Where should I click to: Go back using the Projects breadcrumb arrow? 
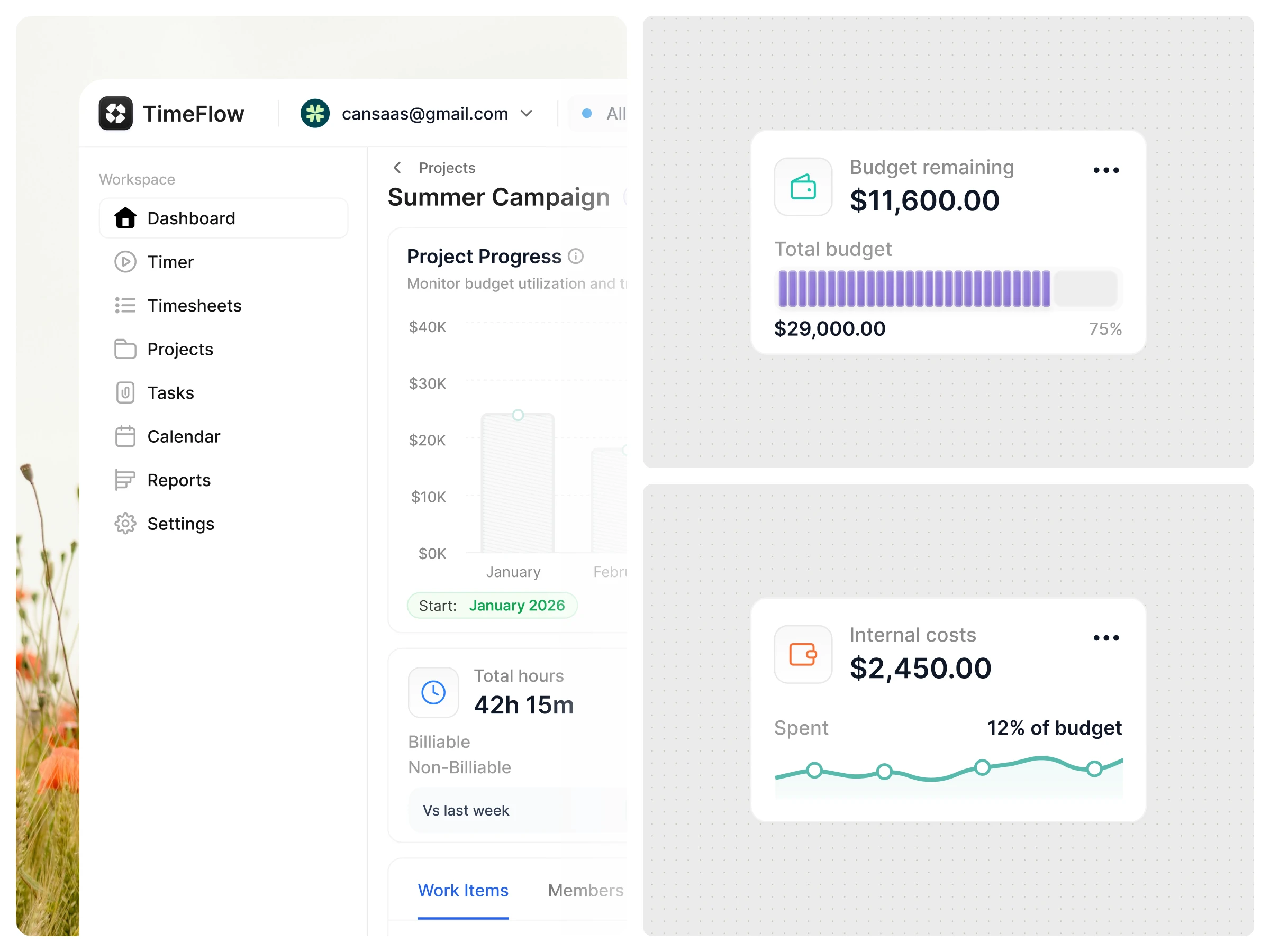tap(397, 168)
